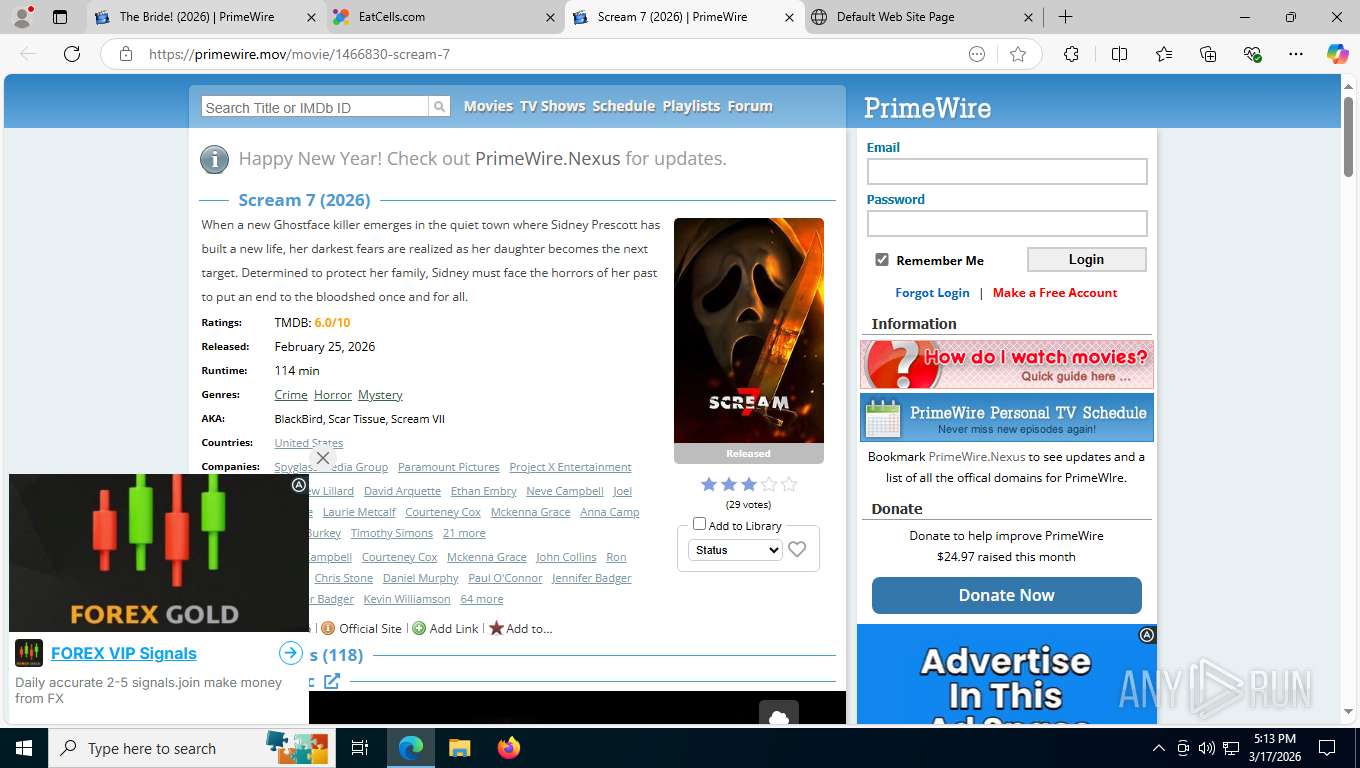This screenshot has height=768, width=1360.
Task: Open the Windows Start menu
Action: (x=23, y=748)
